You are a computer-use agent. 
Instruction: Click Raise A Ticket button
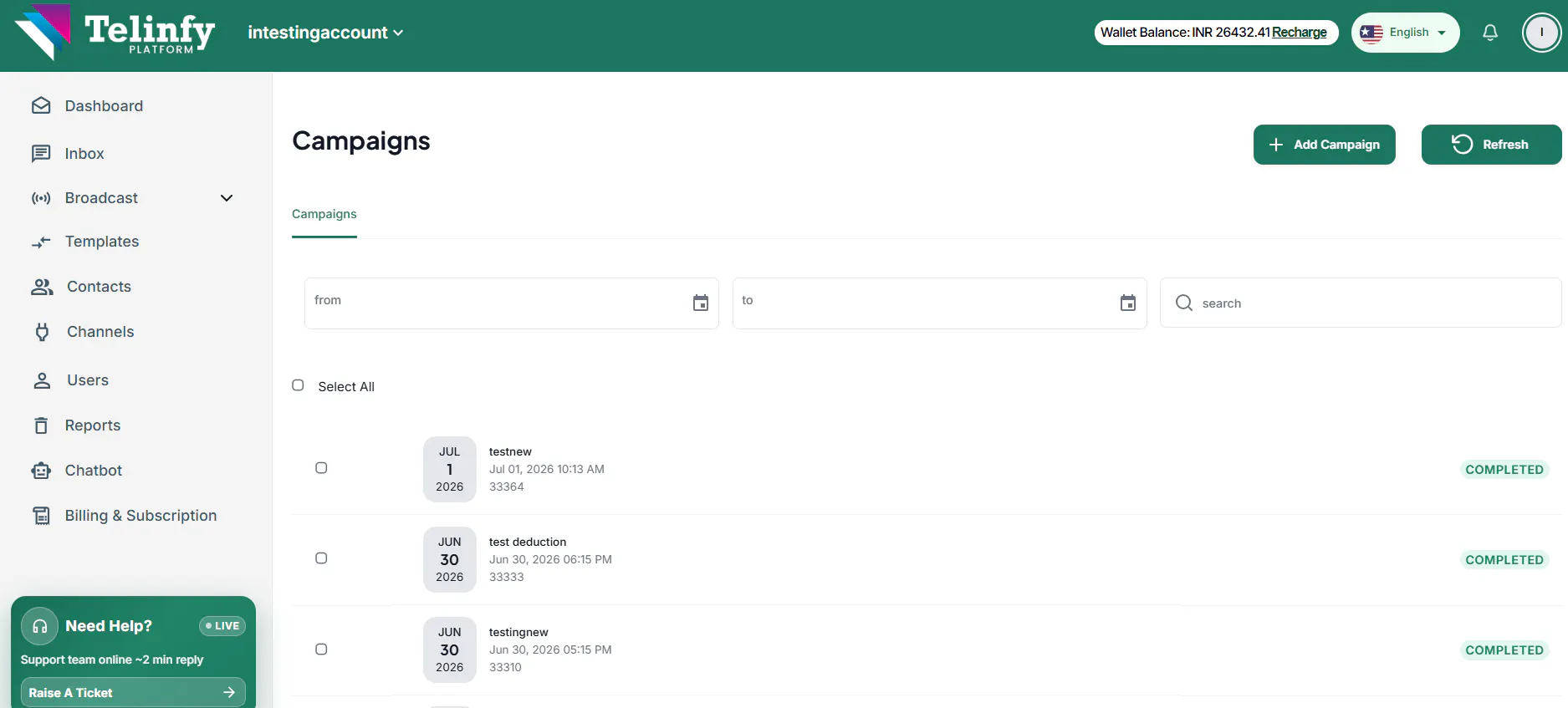(x=133, y=692)
